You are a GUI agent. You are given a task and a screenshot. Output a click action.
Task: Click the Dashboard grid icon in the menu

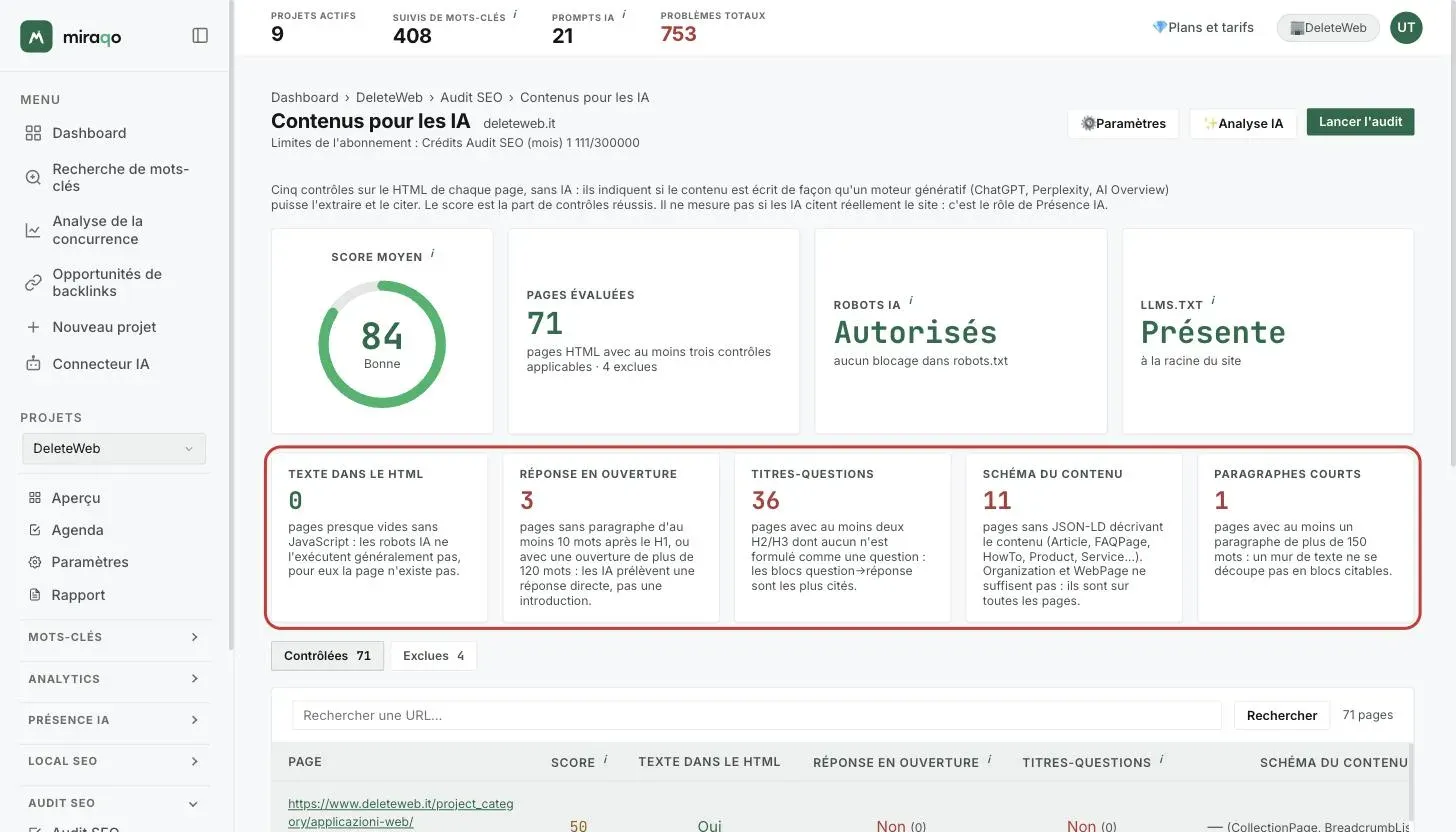33,133
